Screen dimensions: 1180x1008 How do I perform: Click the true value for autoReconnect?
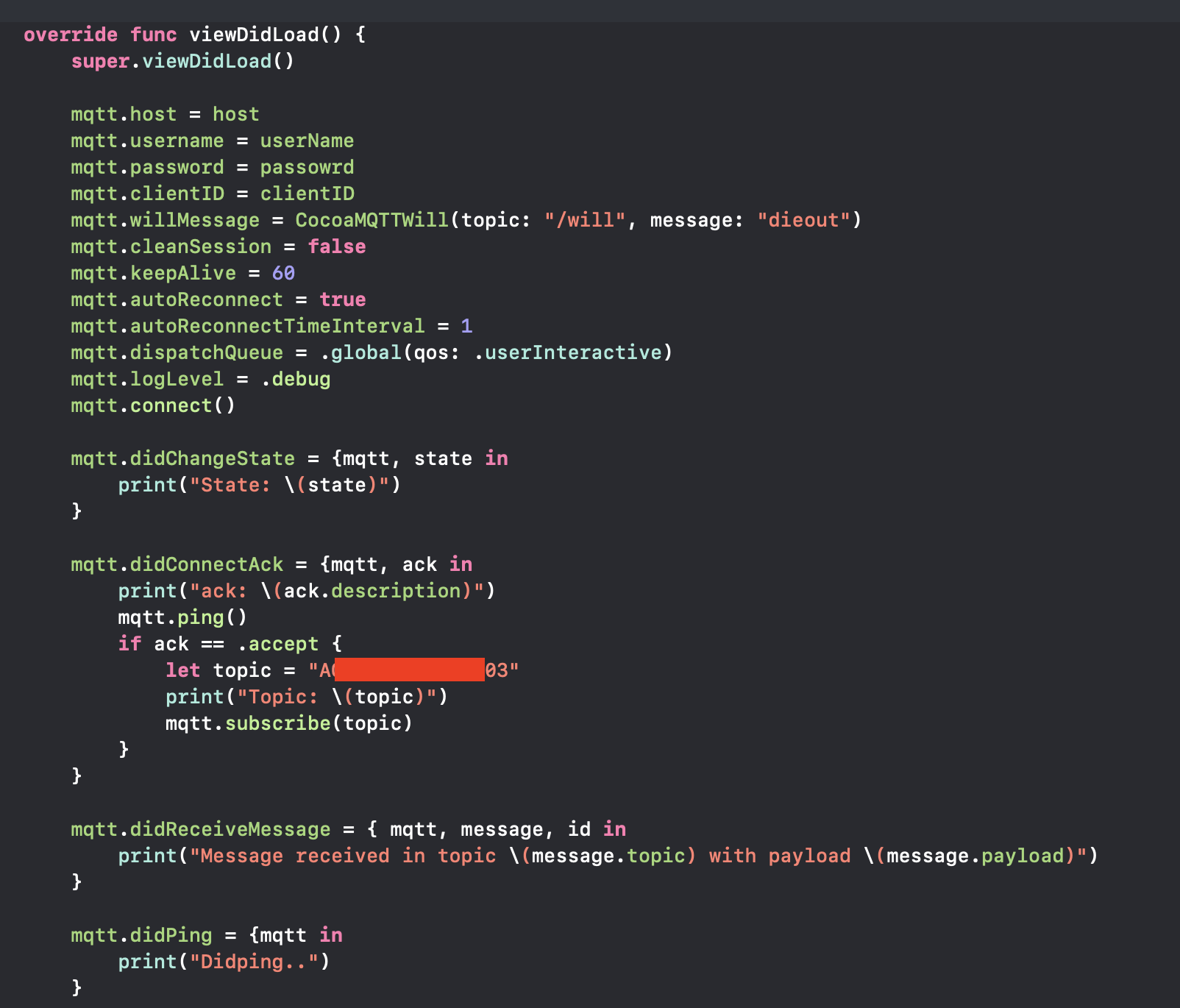pos(342,299)
